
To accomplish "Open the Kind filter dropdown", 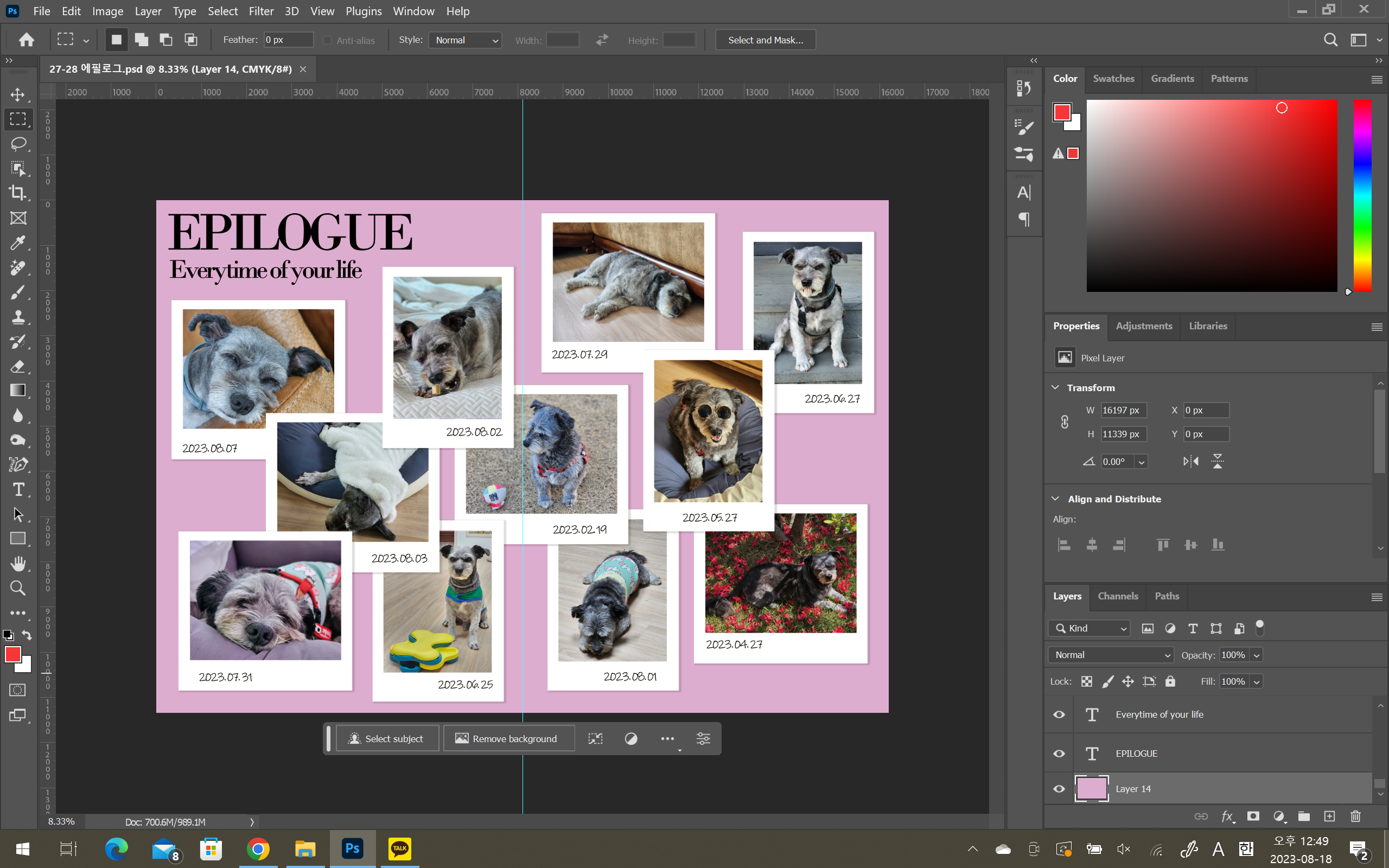I will (x=1089, y=629).
